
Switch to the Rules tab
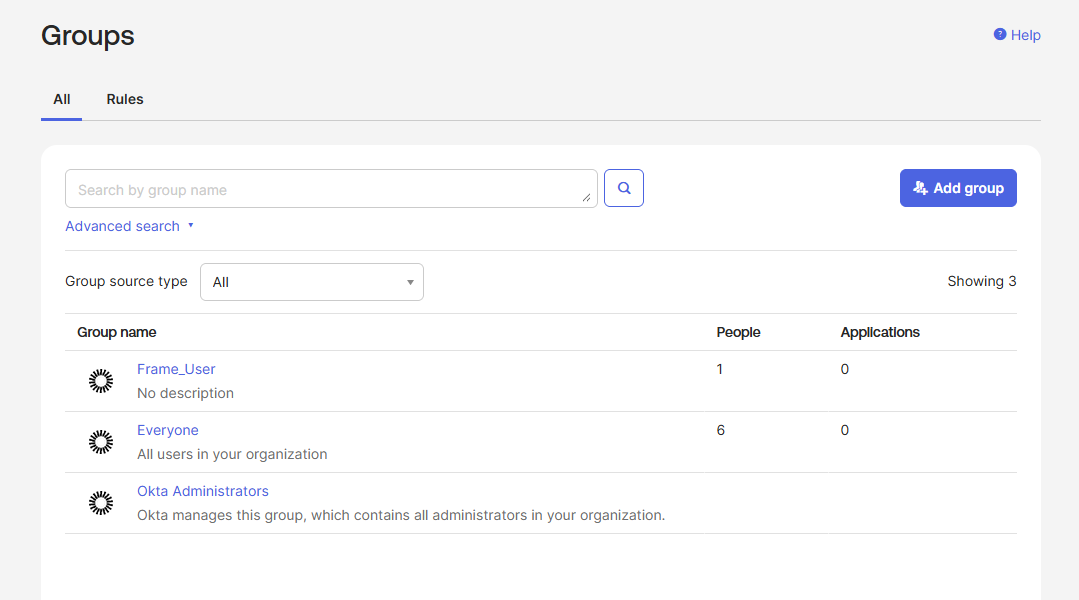point(125,99)
